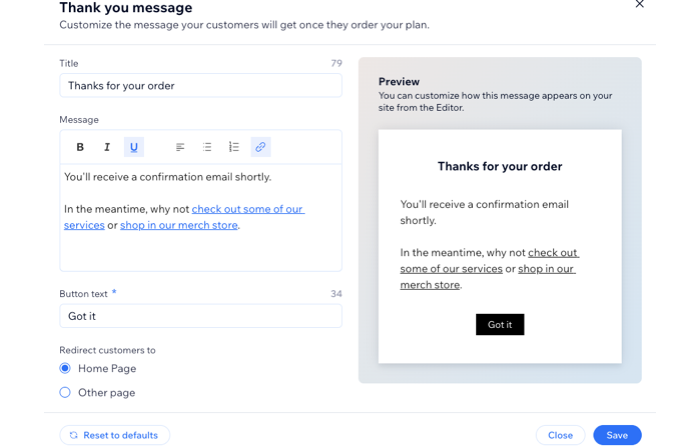Save the thank you message
The width and height of the screenshot is (700, 448).
tap(617, 435)
